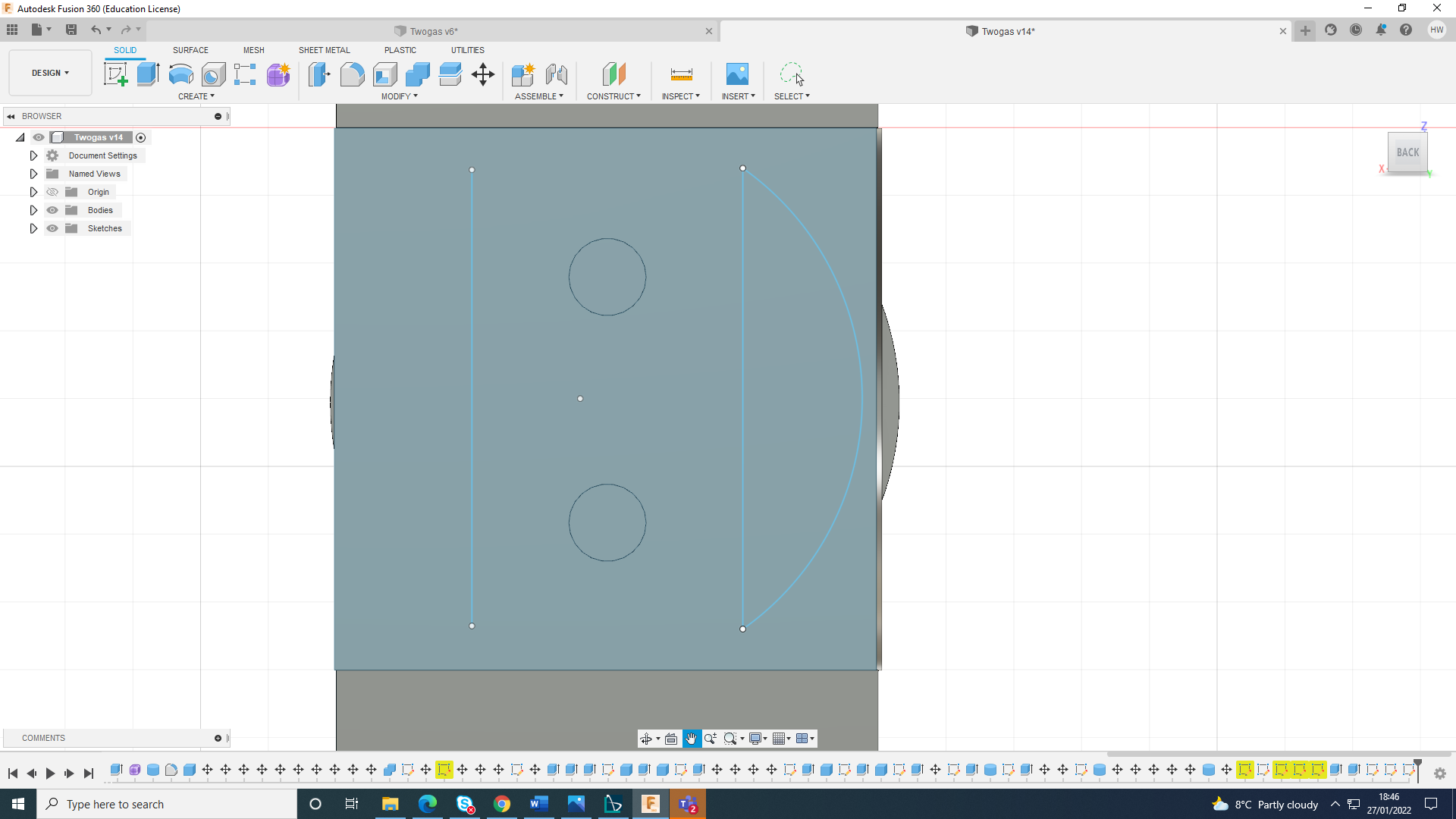Hide the Bodies folder with eye icon
1456x819 pixels.
point(52,210)
